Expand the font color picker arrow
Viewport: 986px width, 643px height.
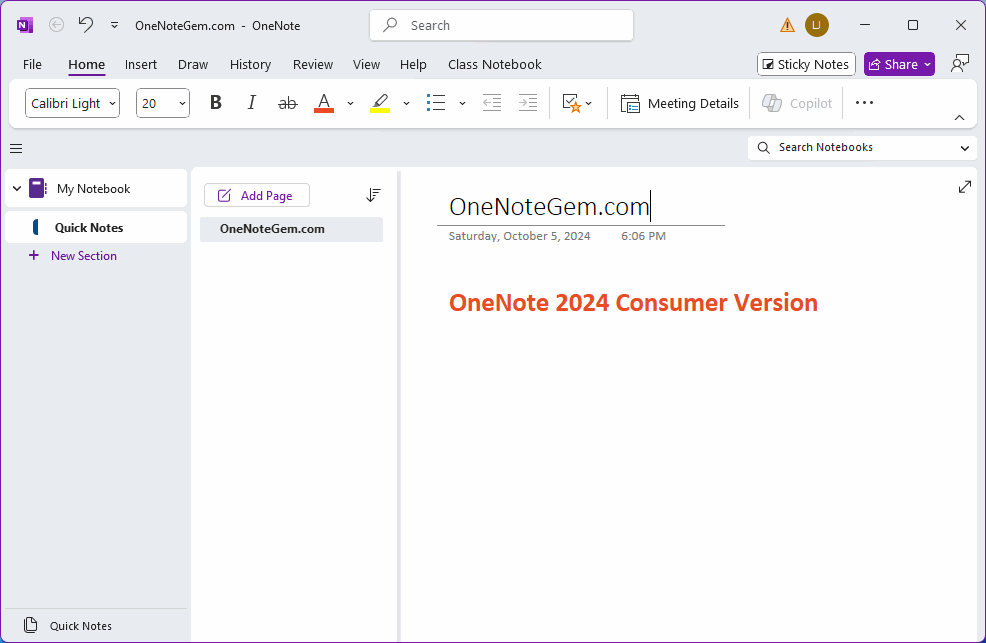350,103
